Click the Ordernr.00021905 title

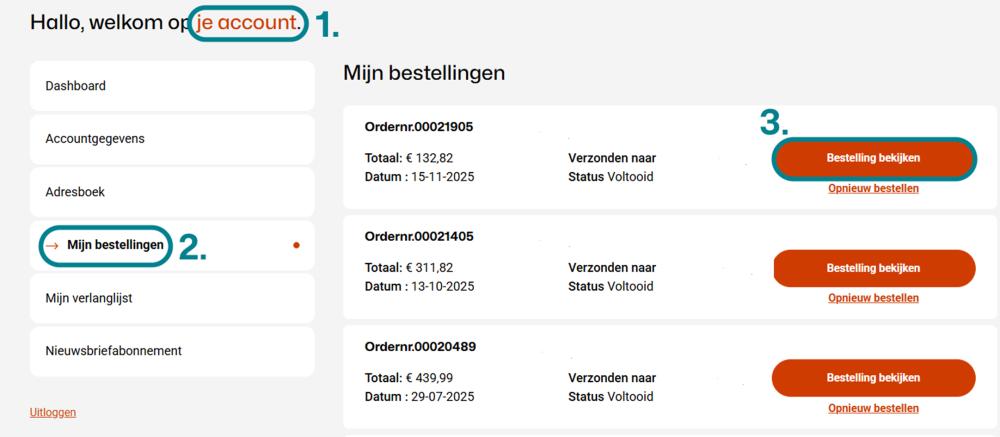[x=419, y=127]
